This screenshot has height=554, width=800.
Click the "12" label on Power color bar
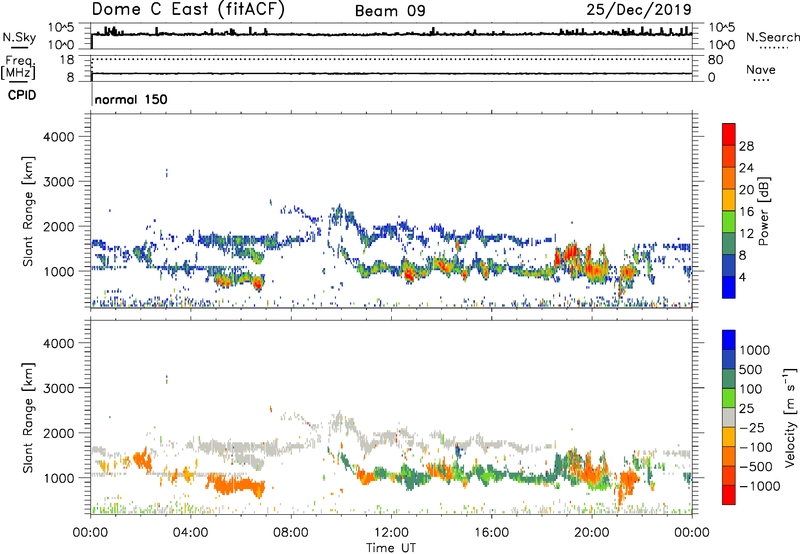click(x=746, y=234)
